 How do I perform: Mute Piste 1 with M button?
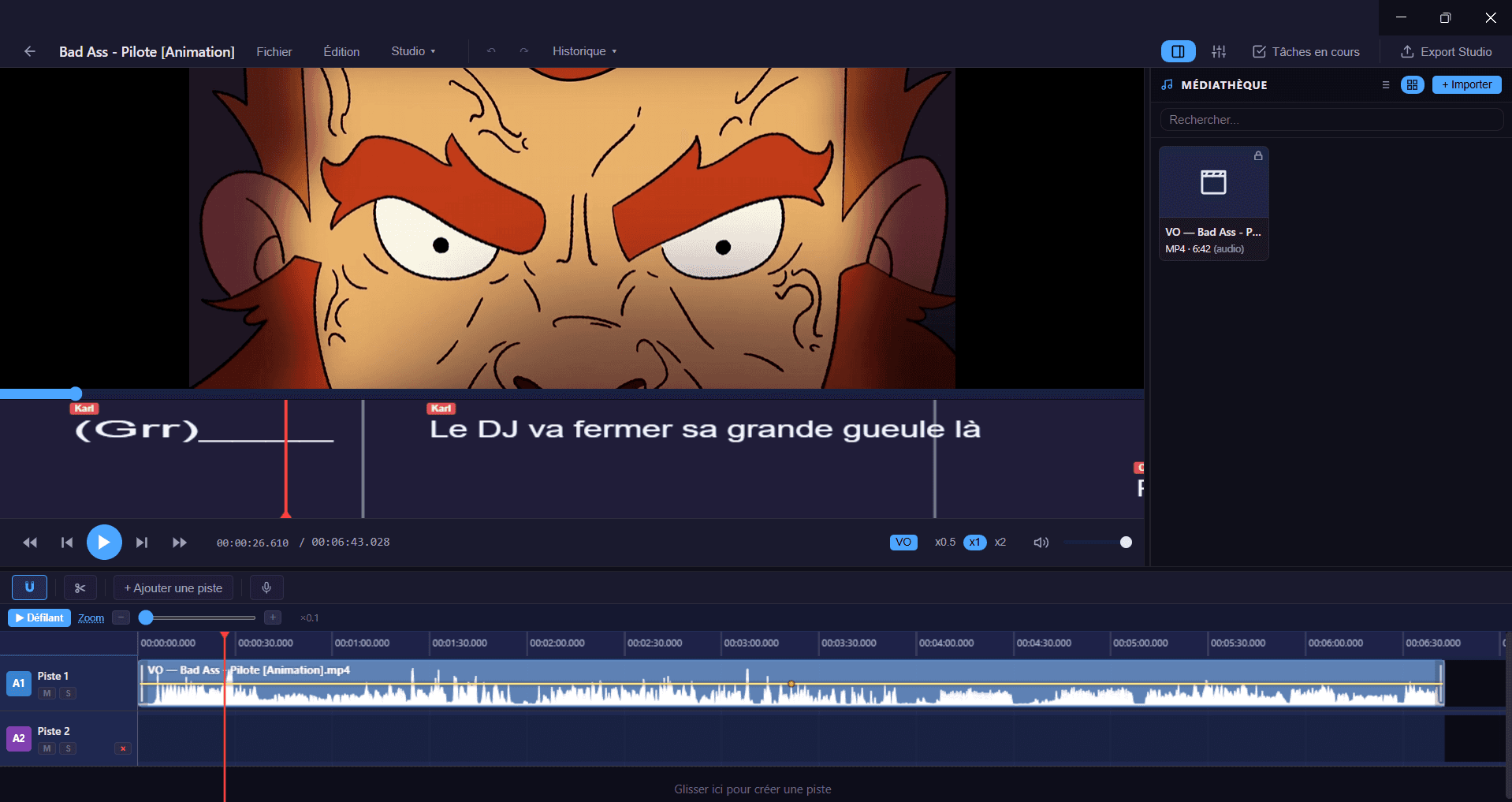pyautogui.click(x=47, y=693)
